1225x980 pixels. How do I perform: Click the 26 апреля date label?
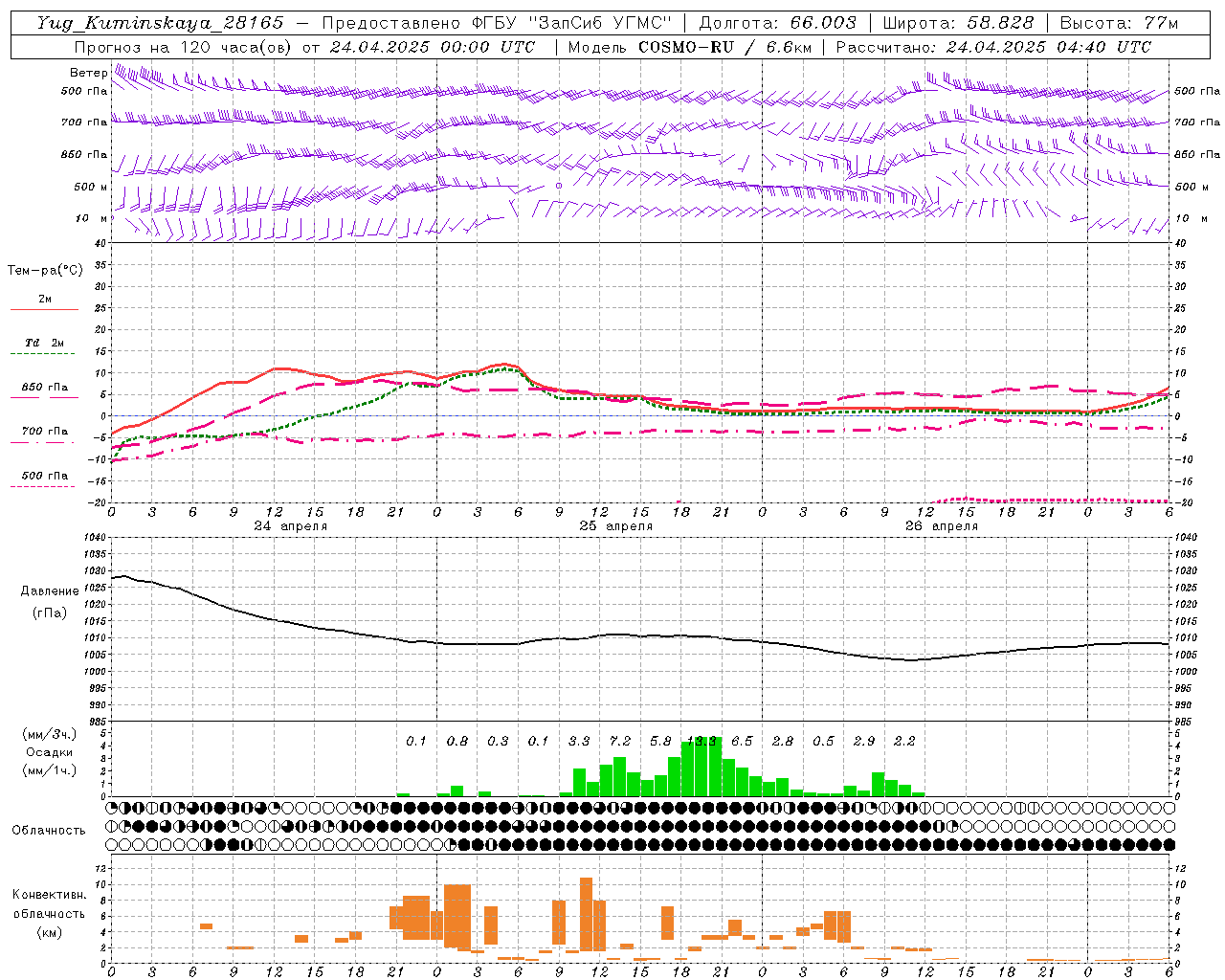coord(941,526)
